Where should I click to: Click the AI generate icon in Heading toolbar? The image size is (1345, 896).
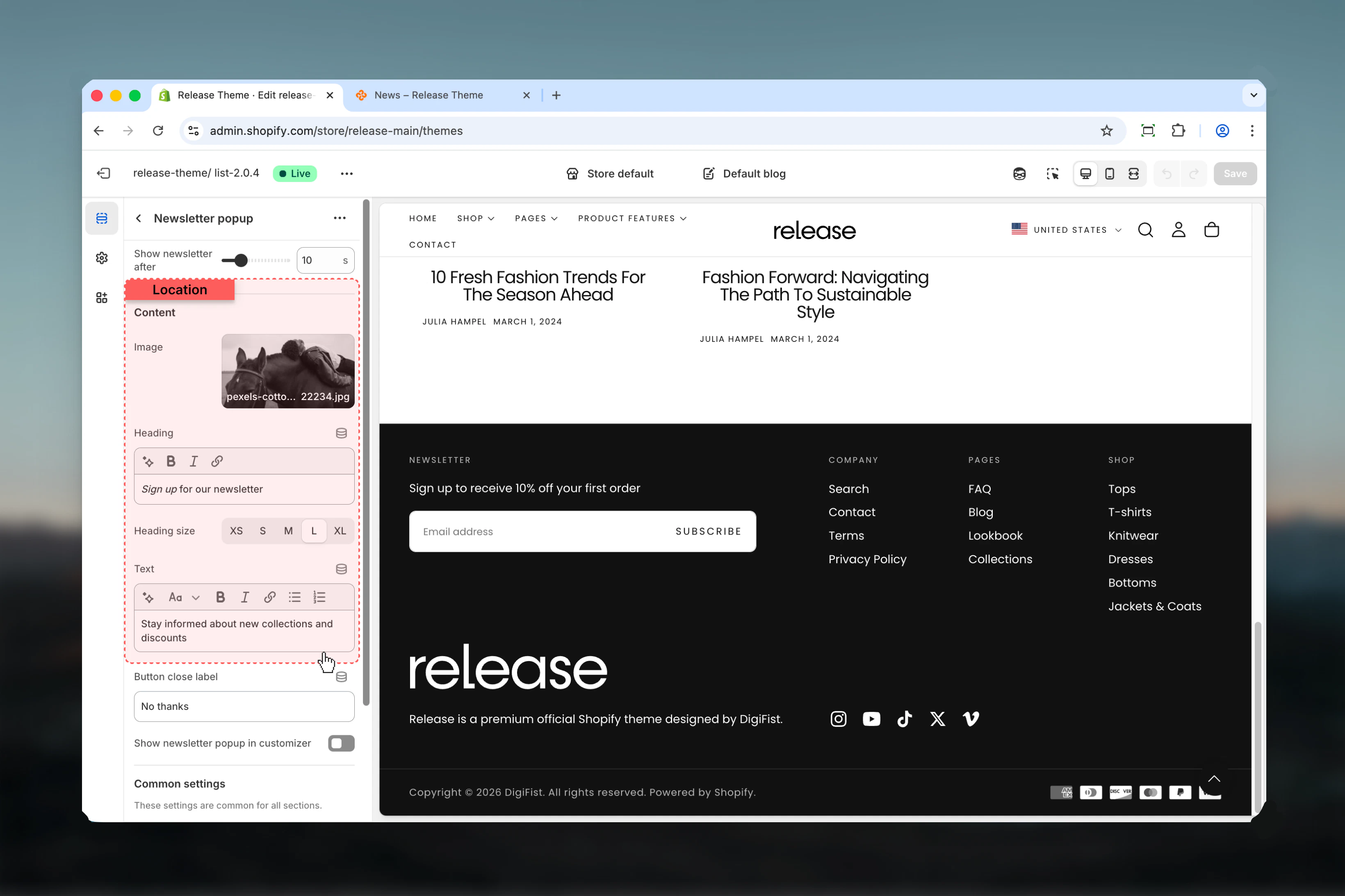point(148,462)
